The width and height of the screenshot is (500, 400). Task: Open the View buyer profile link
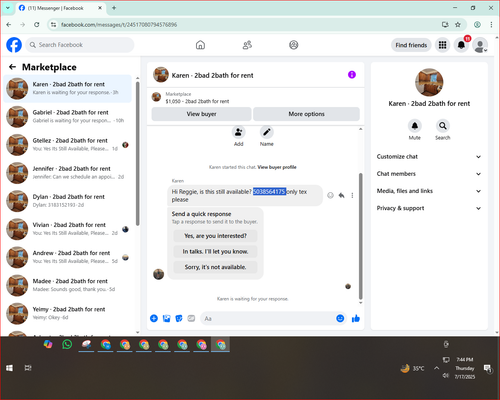pyautogui.click(x=277, y=167)
